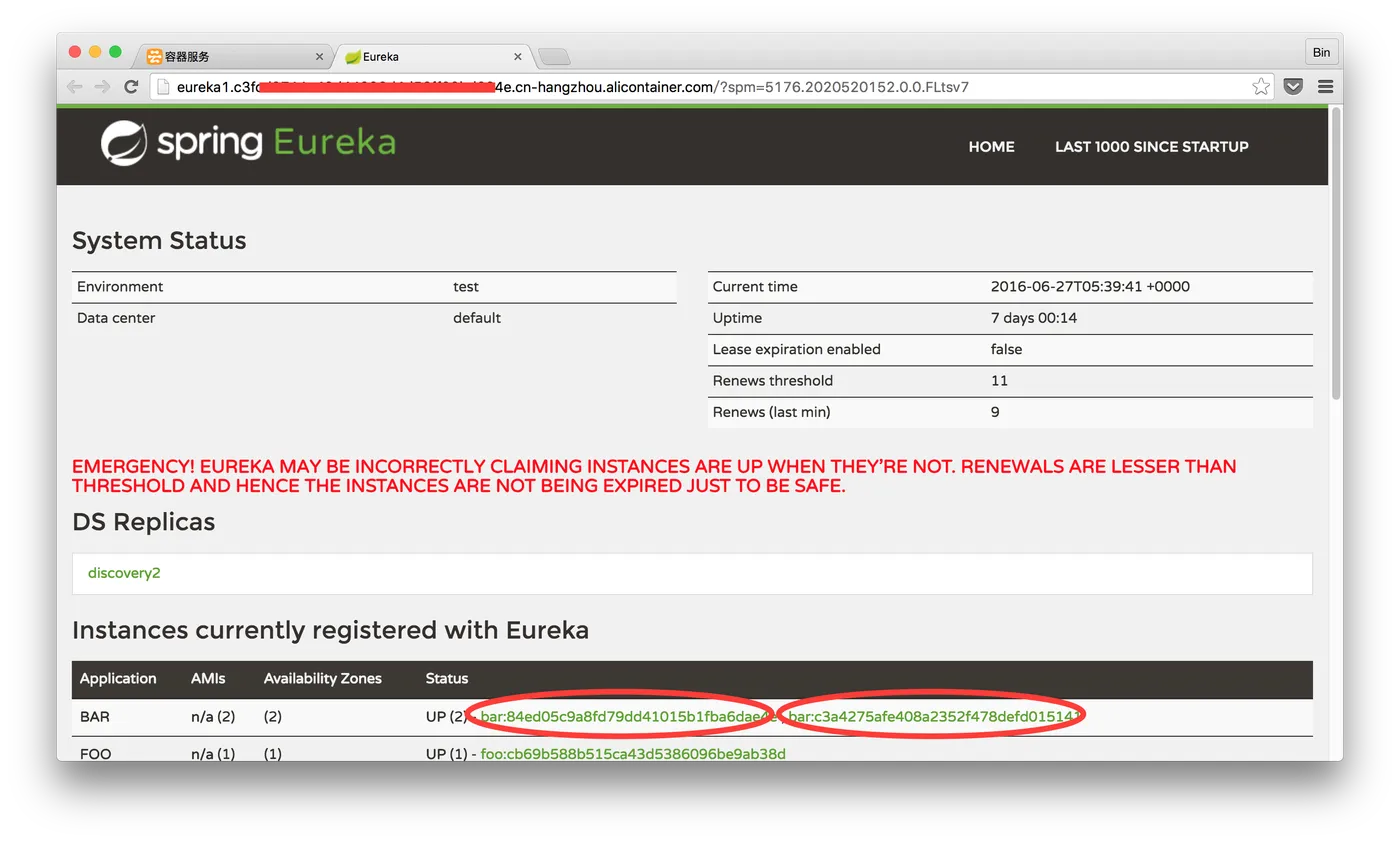Go back with the browser back arrow
The image size is (1400, 842).
point(75,87)
